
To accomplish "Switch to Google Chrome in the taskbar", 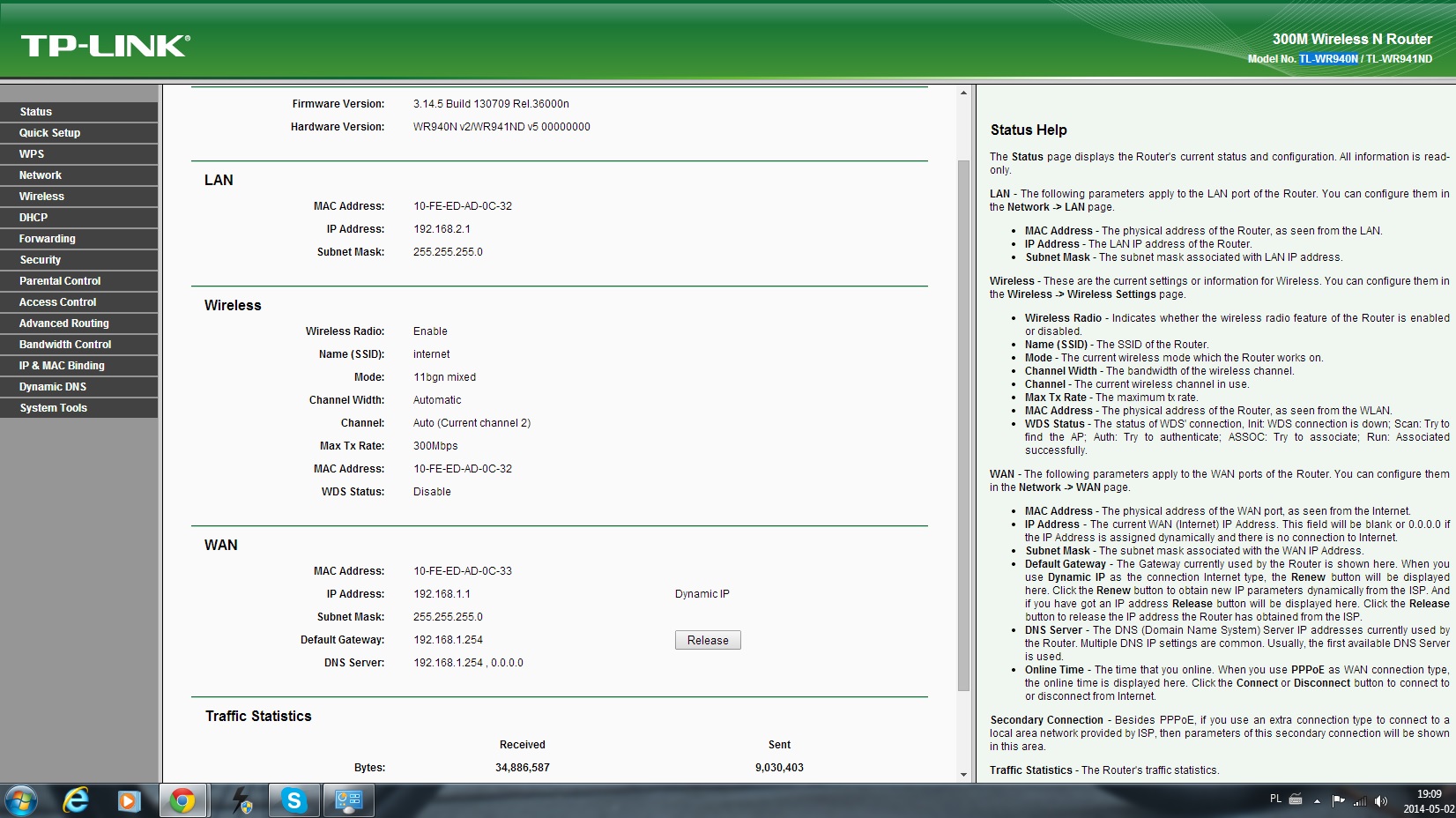I will pyautogui.click(x=182, y=801).
